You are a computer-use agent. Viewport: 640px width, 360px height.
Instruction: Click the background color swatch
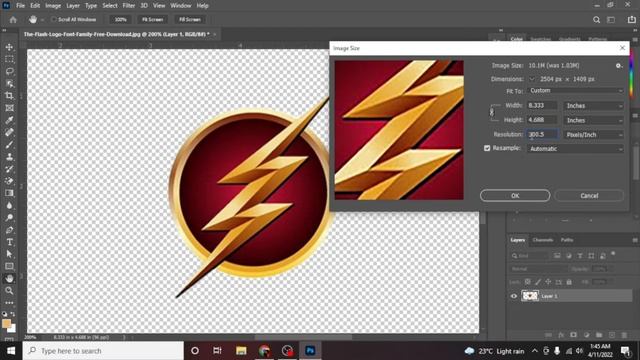[x=13, y=329]
